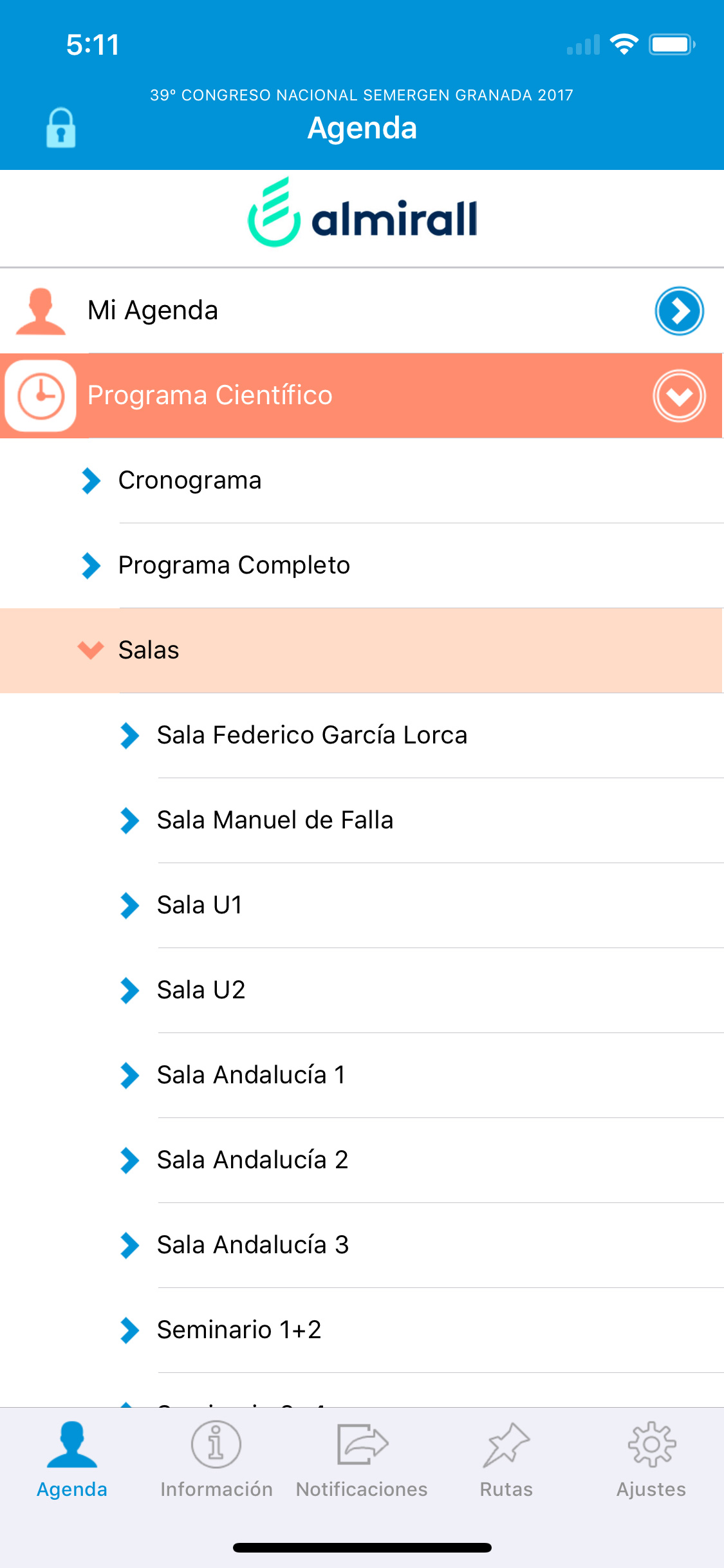
Task: Open Sala Manuel de Falla chevron
Action: [x=129, y=821]
